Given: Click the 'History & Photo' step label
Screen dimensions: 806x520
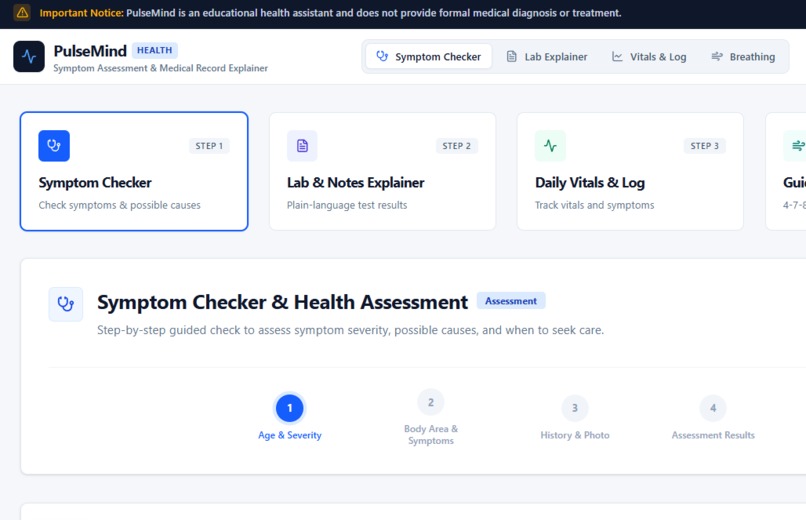Looking at the screenshot, I should [575, 435].
